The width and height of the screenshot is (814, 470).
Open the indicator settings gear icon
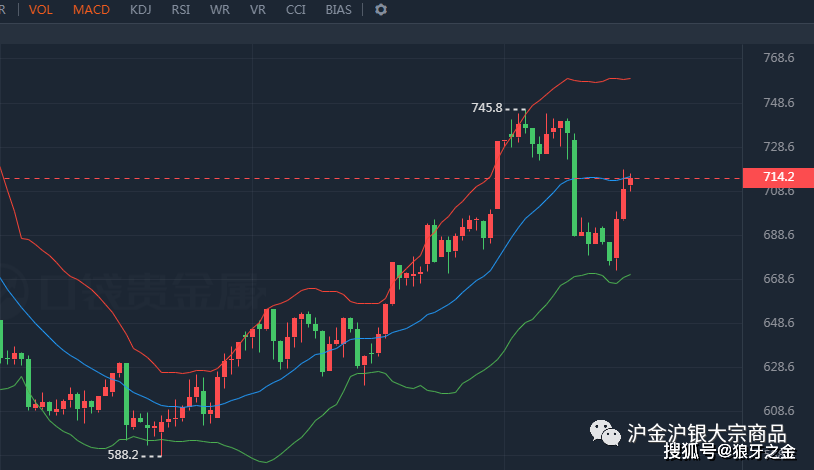(381, 10)
